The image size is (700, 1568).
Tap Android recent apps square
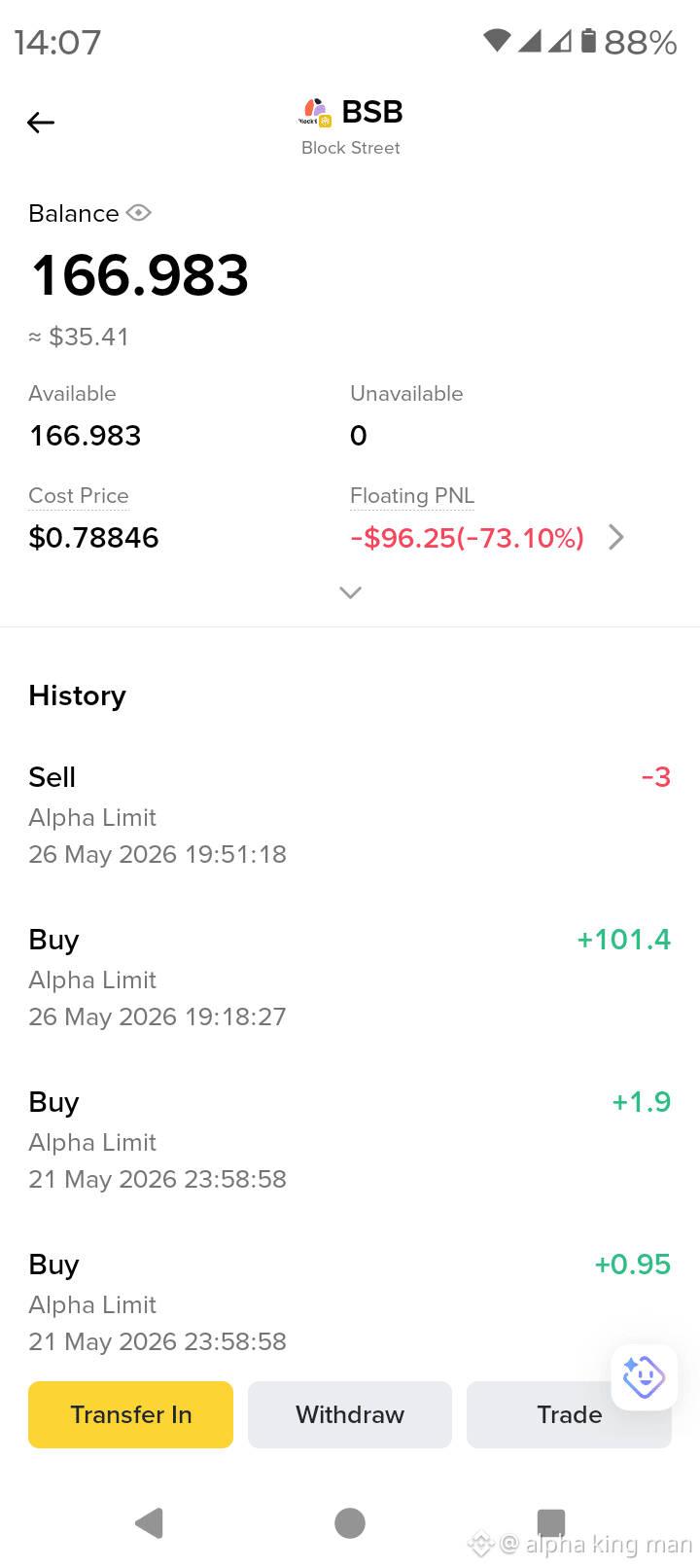[551, 1522]
